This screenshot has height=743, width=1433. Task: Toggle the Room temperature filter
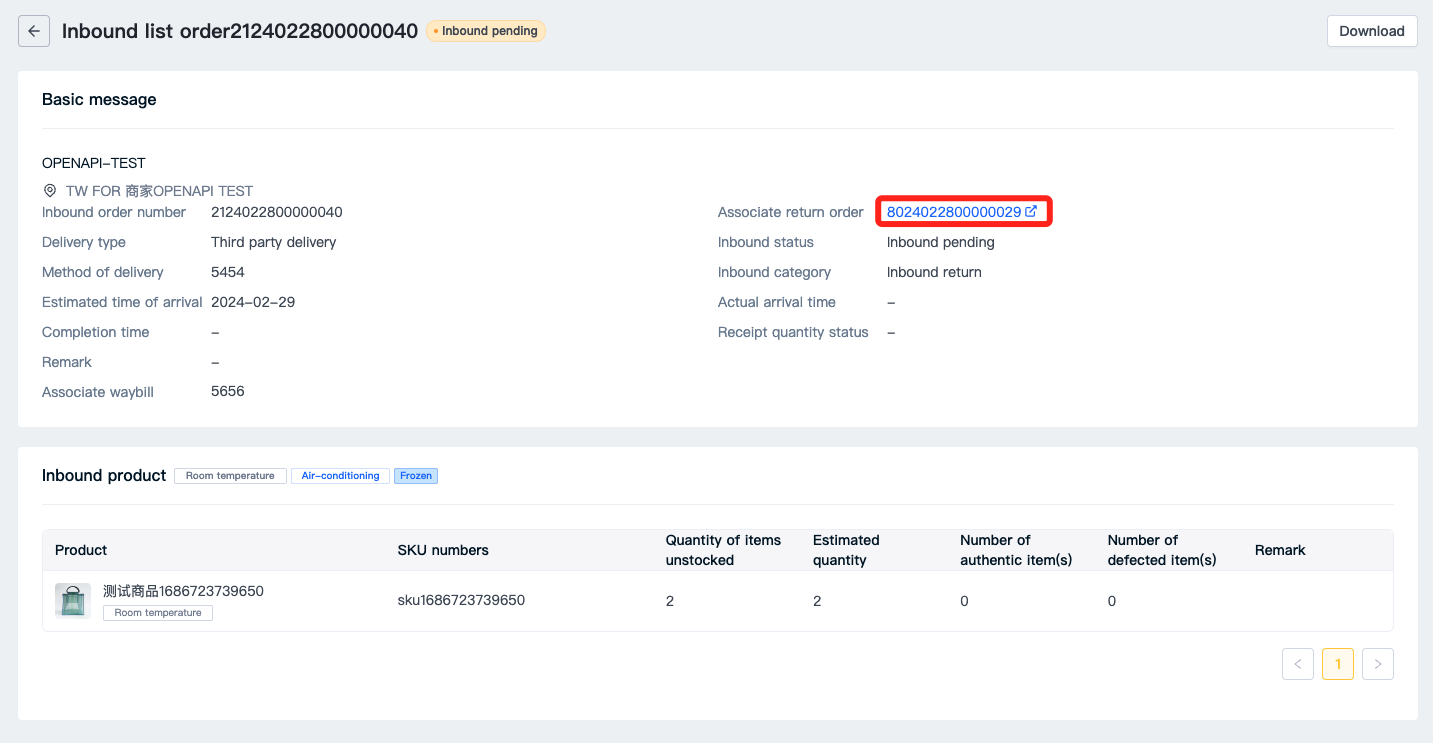[229, 475]
